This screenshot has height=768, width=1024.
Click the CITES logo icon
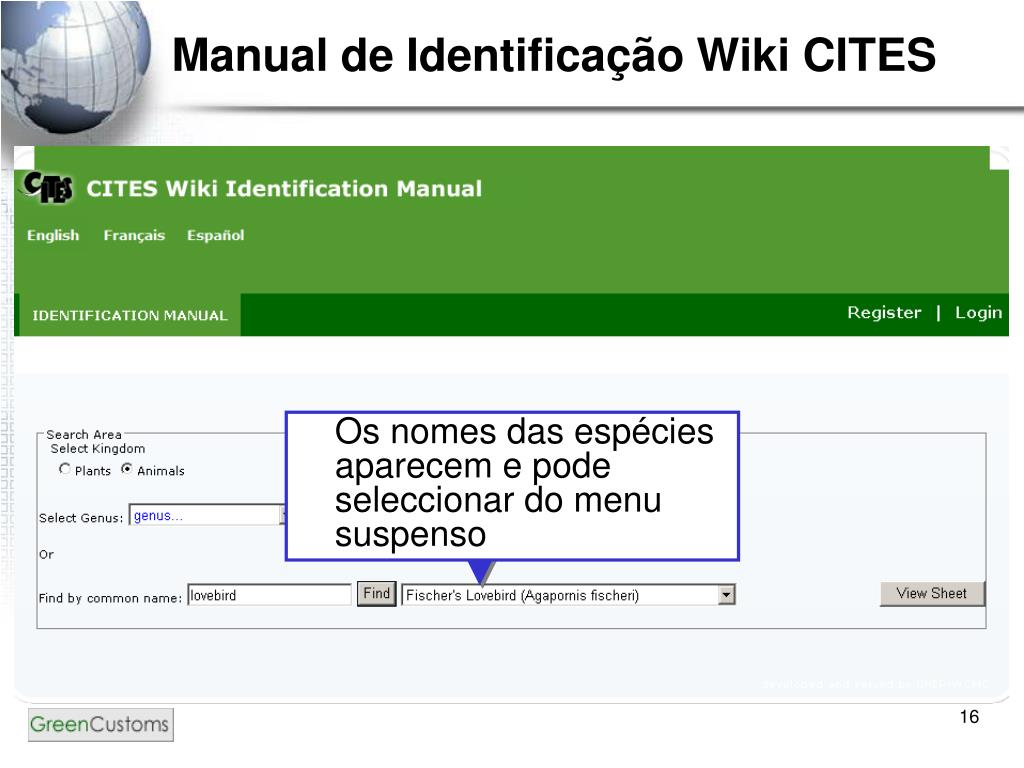pyautogui.click(x=48, y=187)
